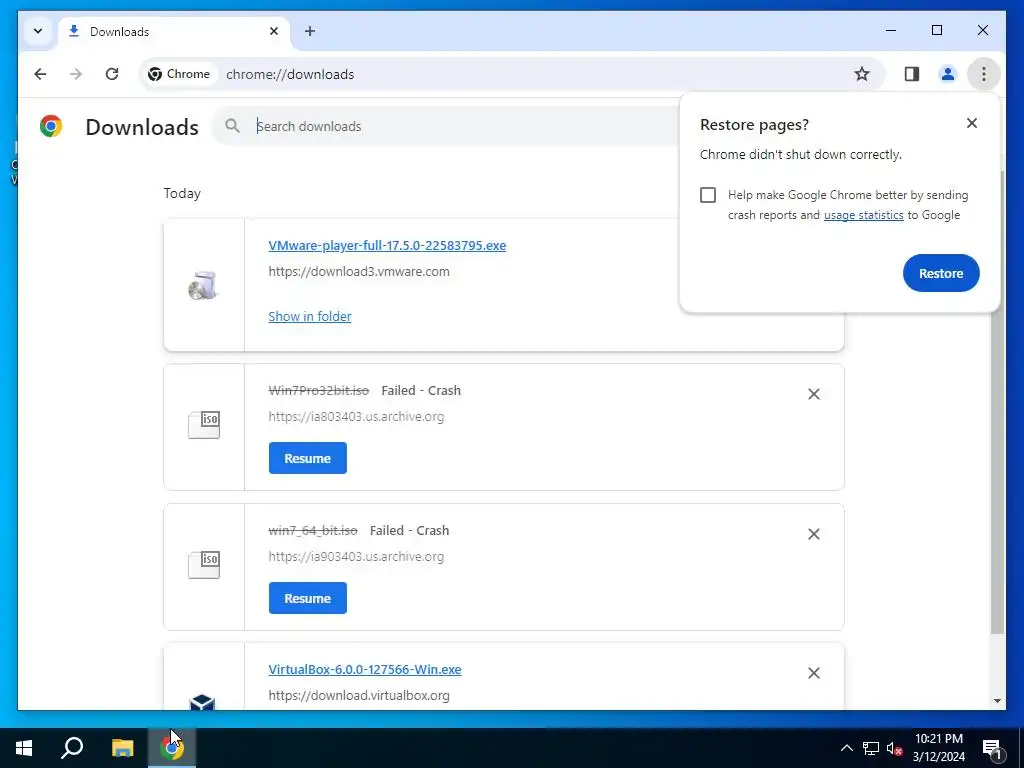Show VMware installer in folder
This screenshot has width=1024, height=768.
310,316
